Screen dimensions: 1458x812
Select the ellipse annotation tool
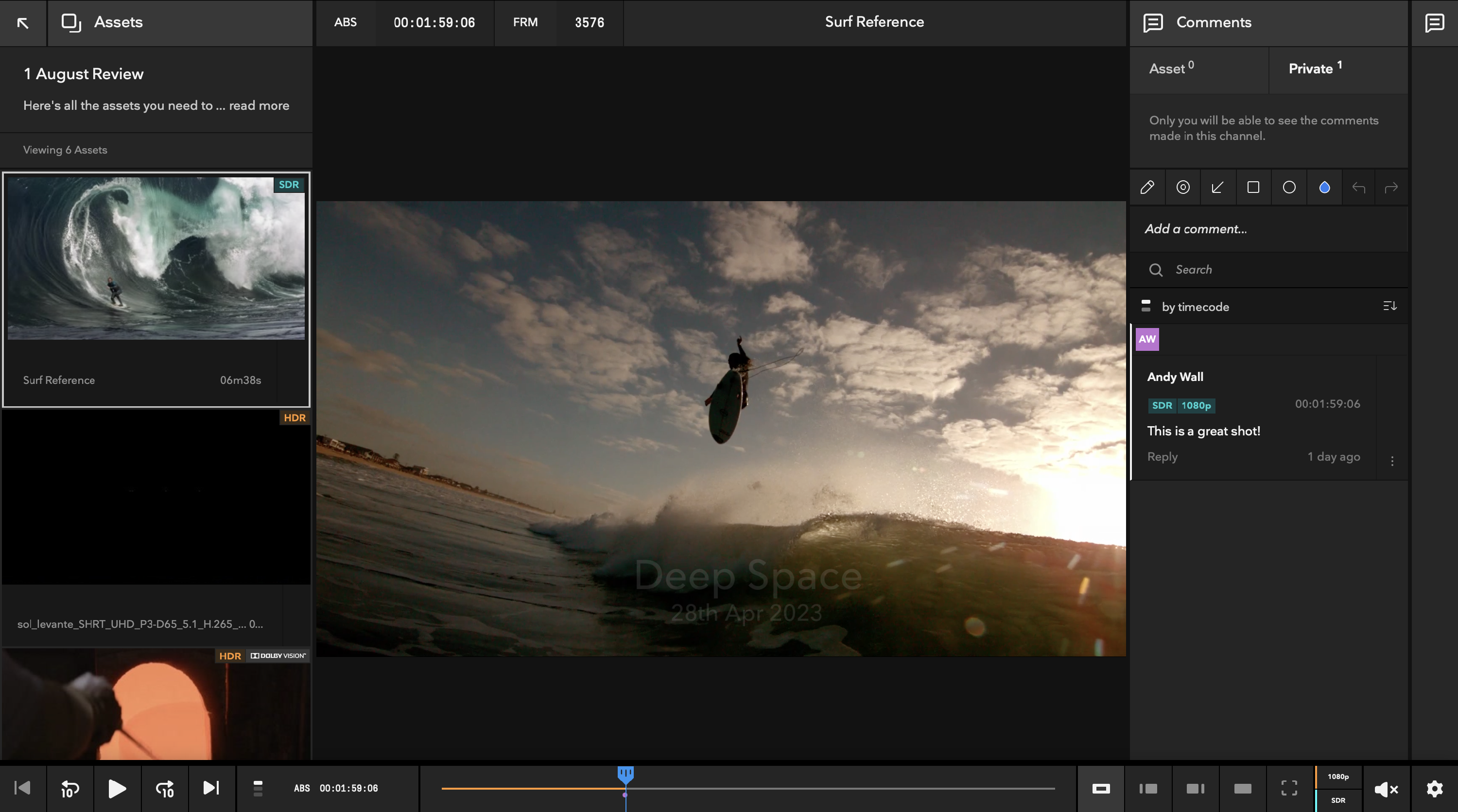tap(1289, 187)
